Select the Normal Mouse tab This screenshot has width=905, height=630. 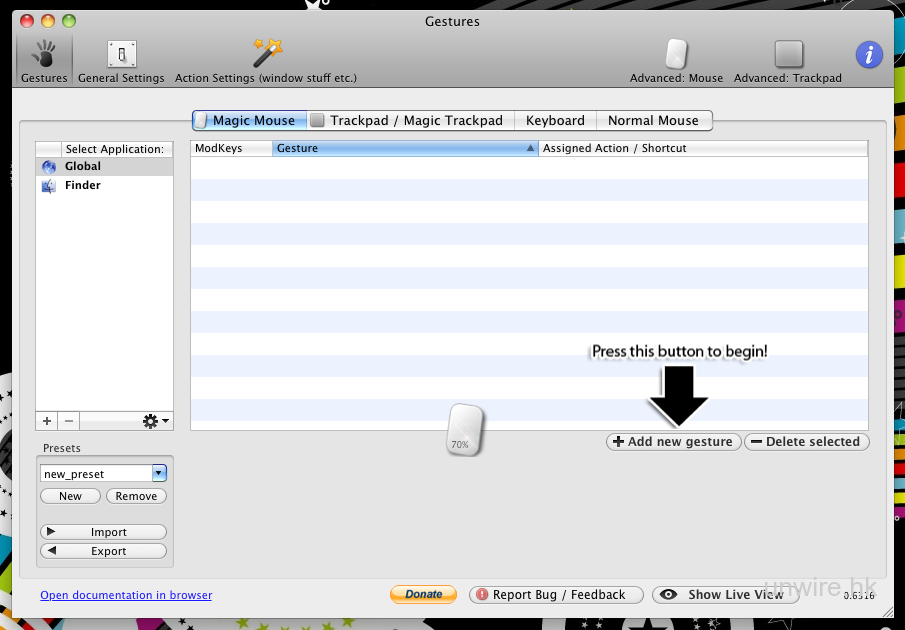[x=653, y=120]
